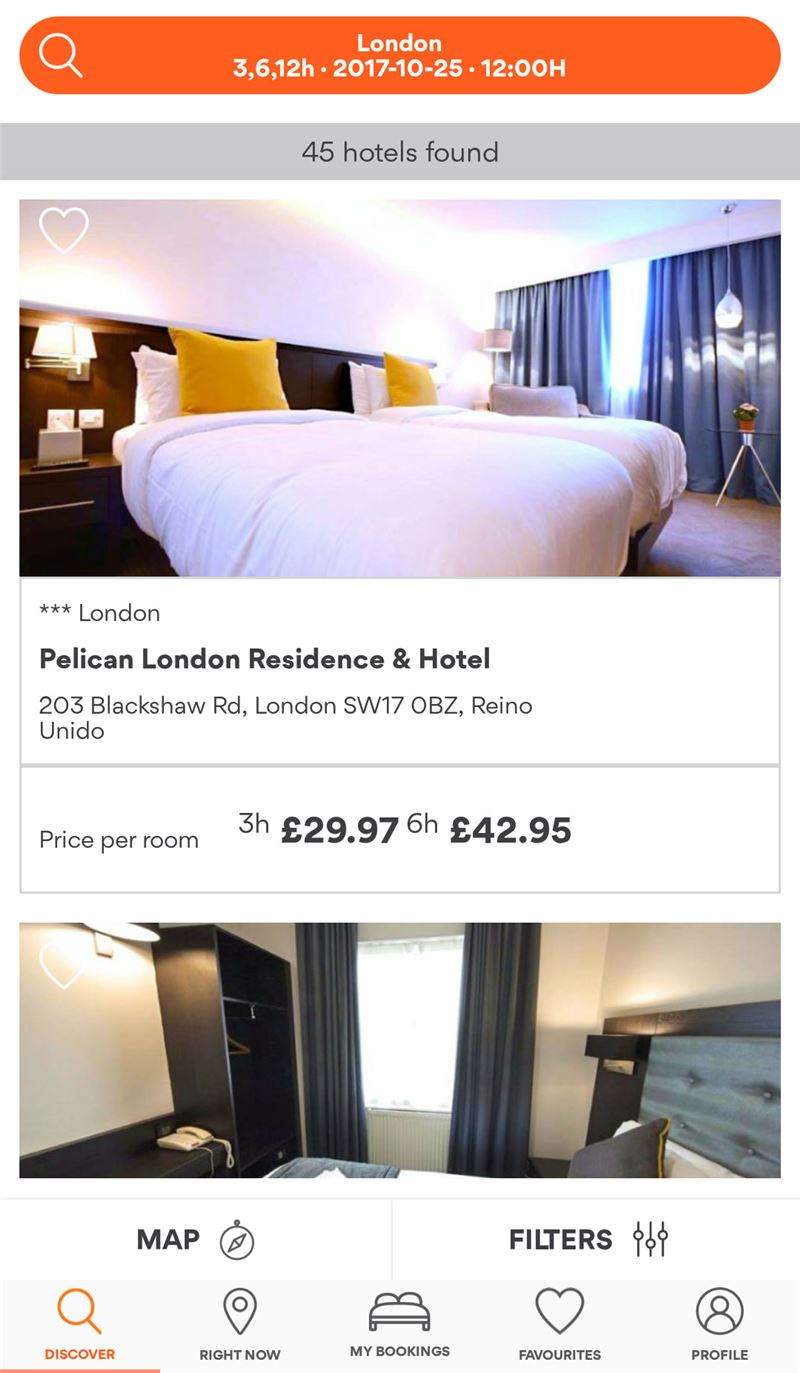Open the second hotel room photo

[x=400, y=1050]
